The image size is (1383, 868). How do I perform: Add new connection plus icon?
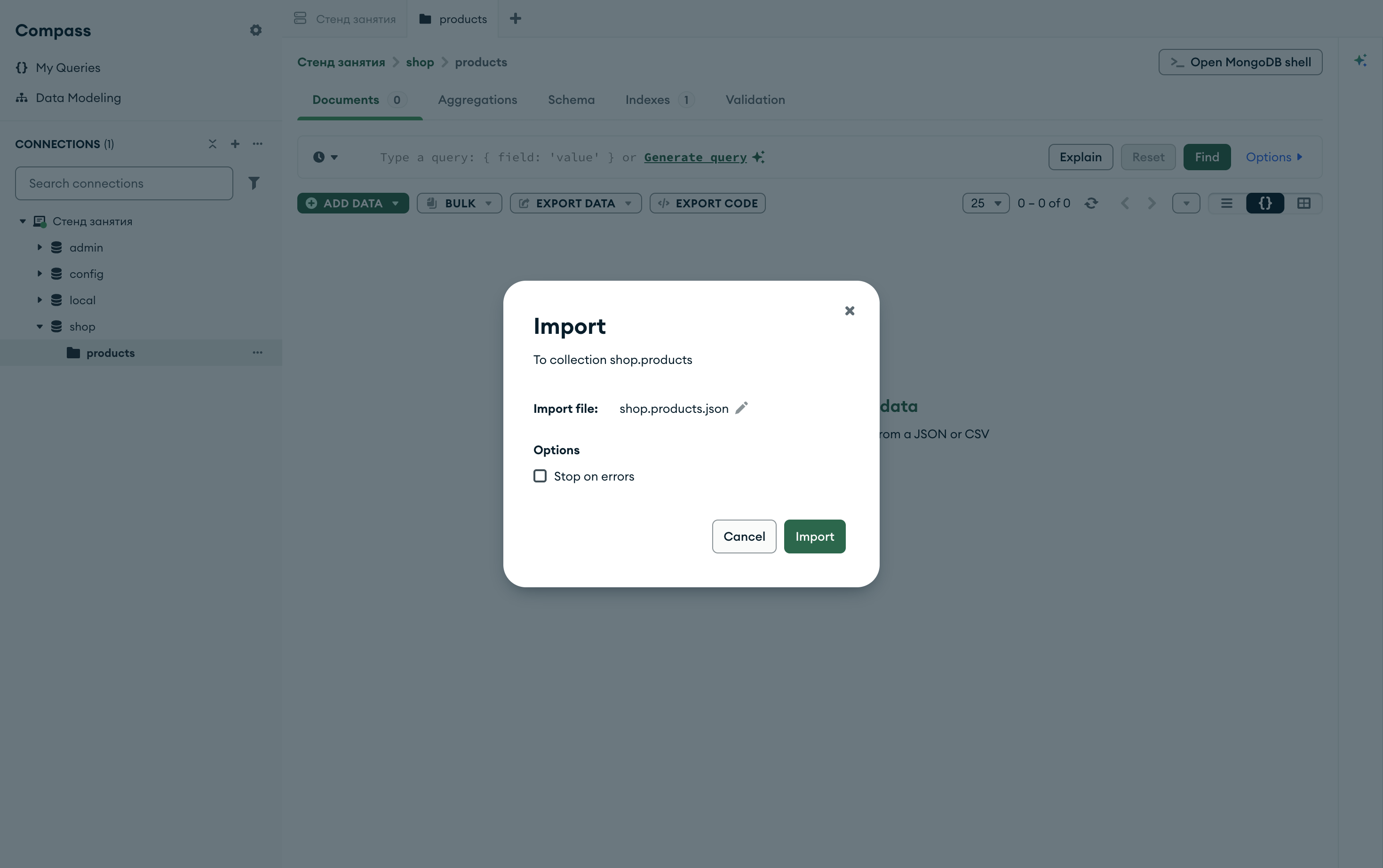[x=235, y=143]
